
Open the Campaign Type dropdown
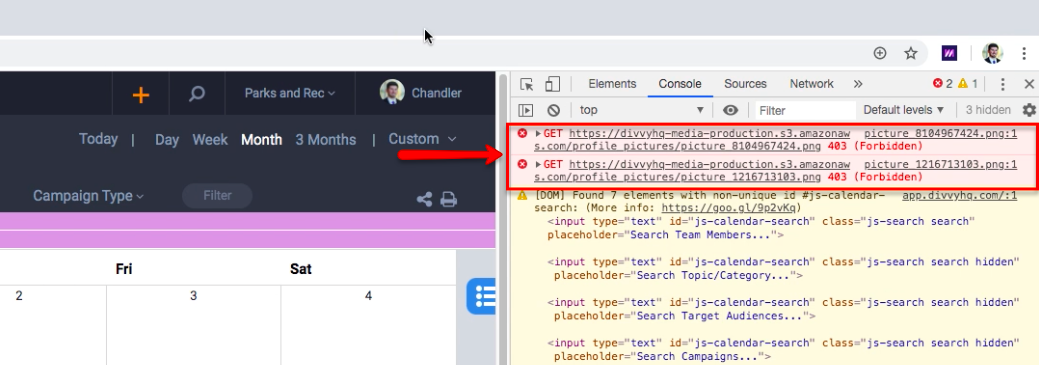tap(88, 196)
